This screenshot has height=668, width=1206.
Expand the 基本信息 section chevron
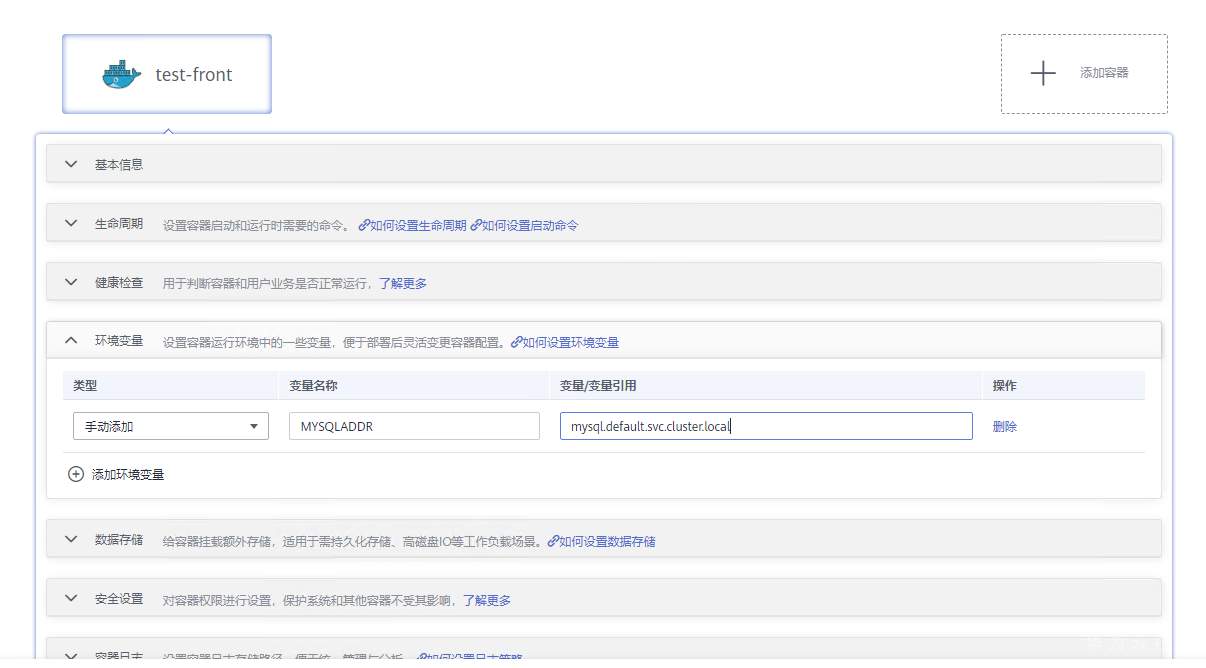pos(71,164)
